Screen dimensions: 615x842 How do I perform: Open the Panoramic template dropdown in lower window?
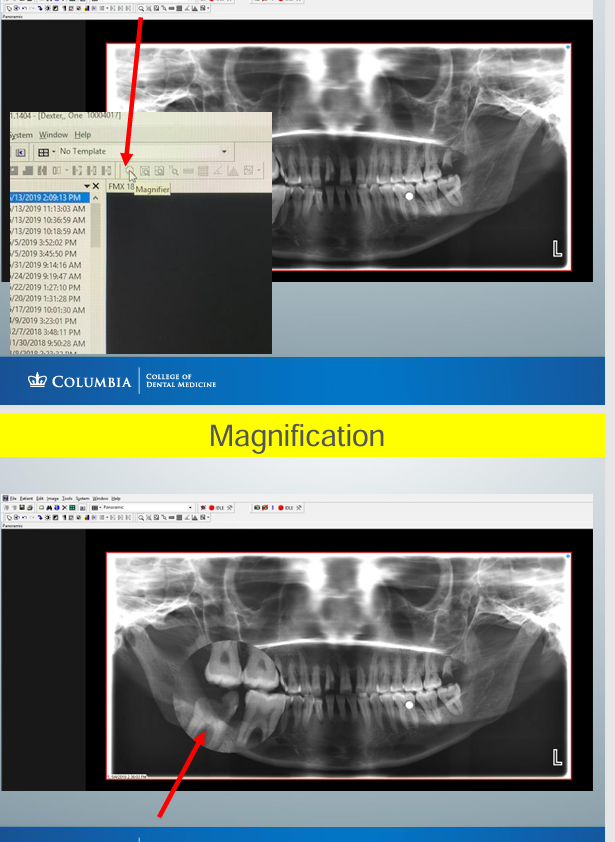(x=191, y=507)
